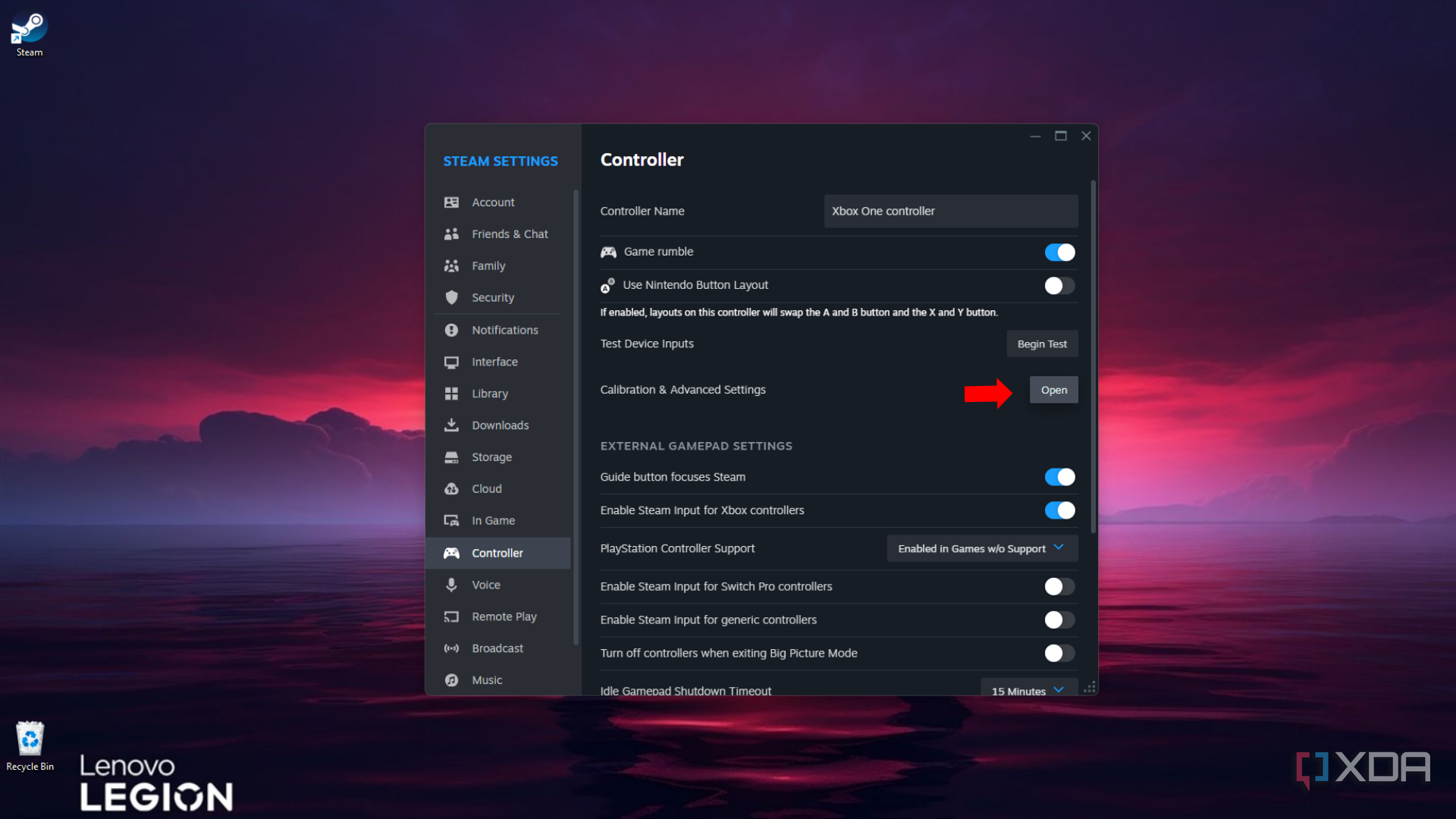Open the Friends & Chat settings icon
This screenshot has height=819, width=1456.
coord(451,234)
